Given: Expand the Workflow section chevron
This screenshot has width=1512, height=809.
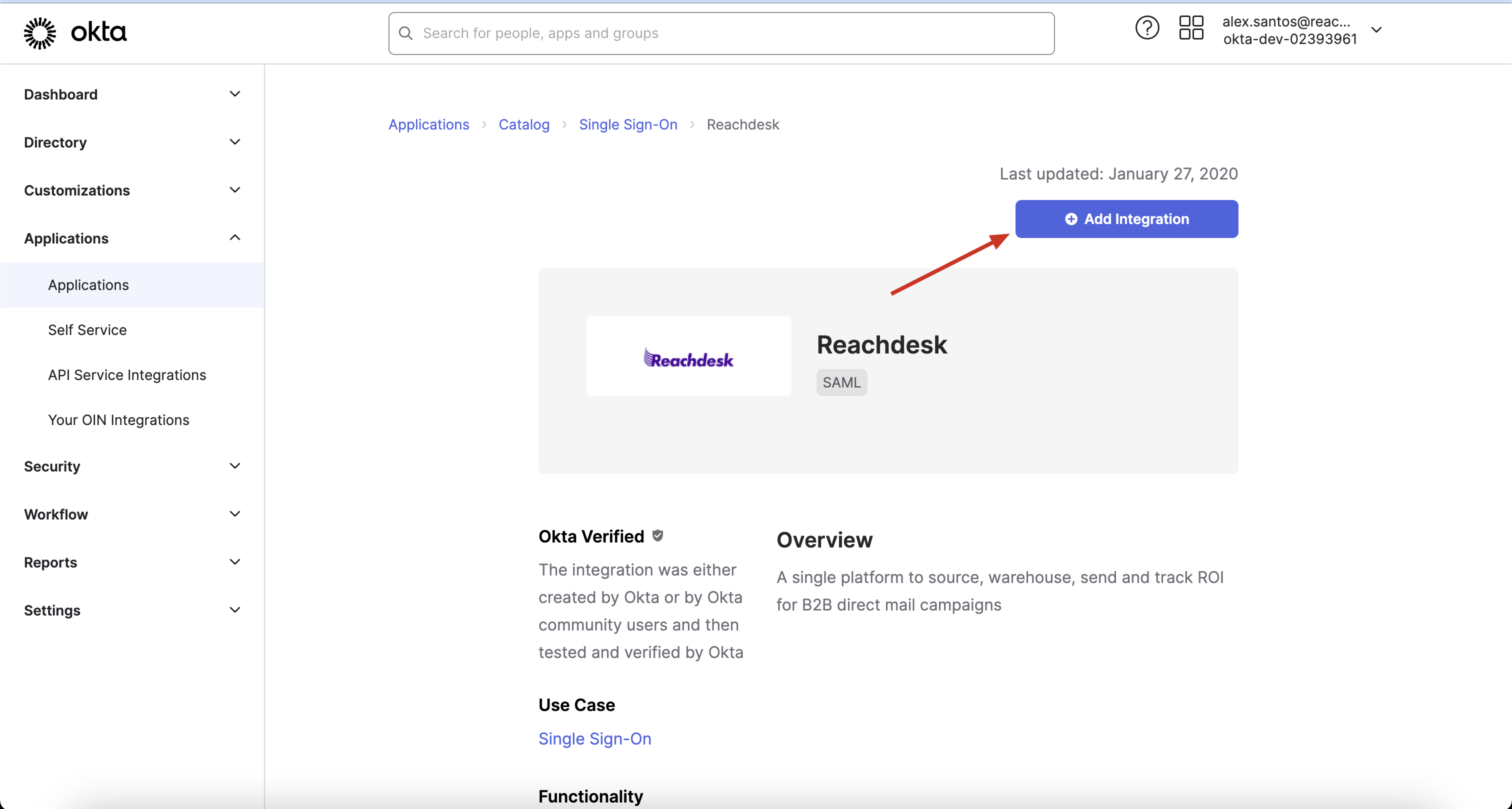Looking at the screenshot, I should [235, 514].
